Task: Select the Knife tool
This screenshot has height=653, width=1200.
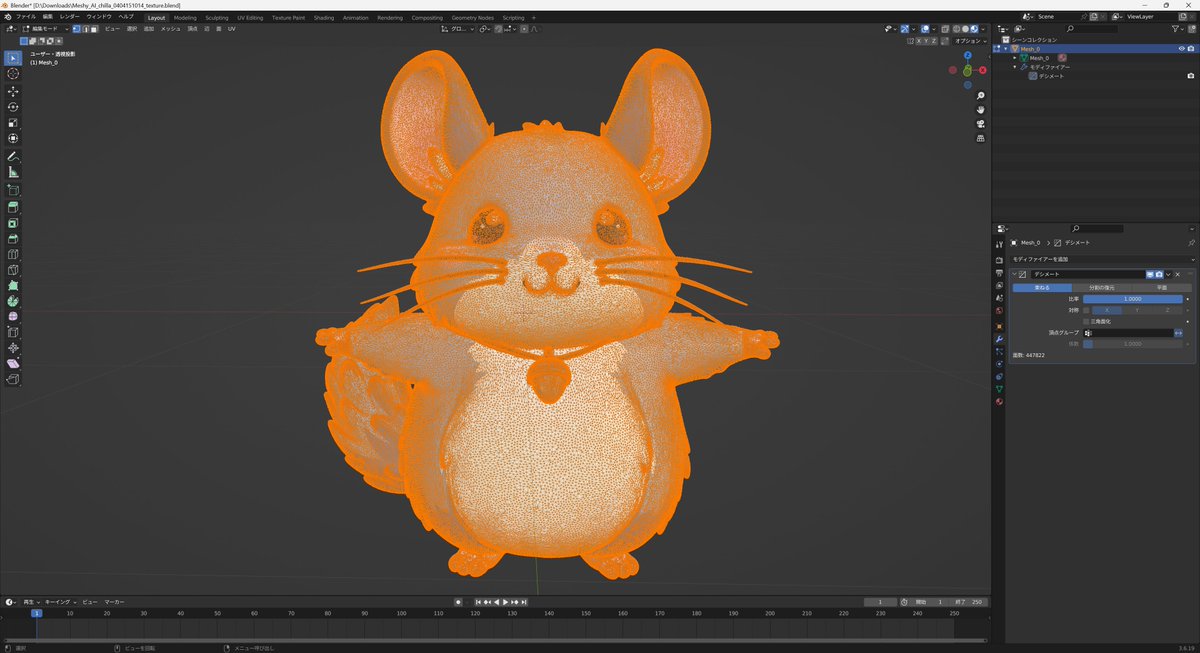Action: click(x=13, y=270)
